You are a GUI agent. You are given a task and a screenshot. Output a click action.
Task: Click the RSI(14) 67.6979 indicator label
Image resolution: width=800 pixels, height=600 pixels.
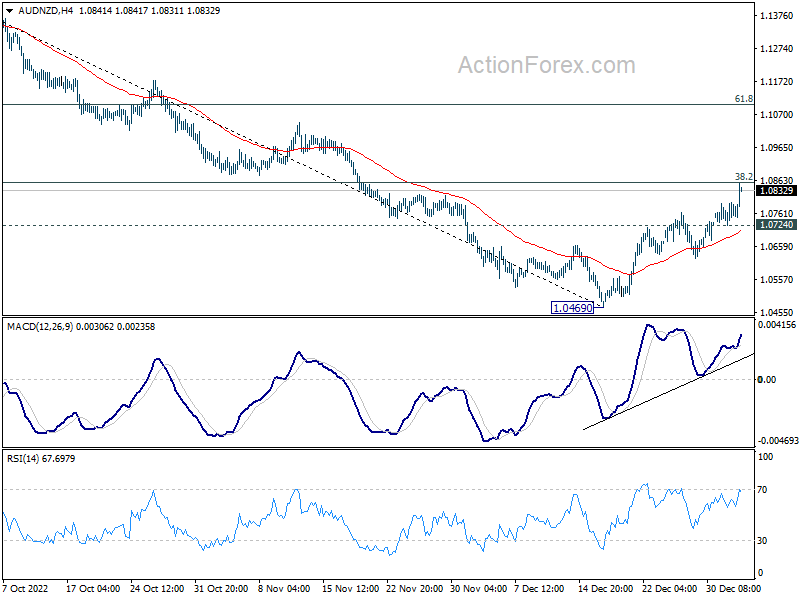pyautogui.click(x=41, y=459)
